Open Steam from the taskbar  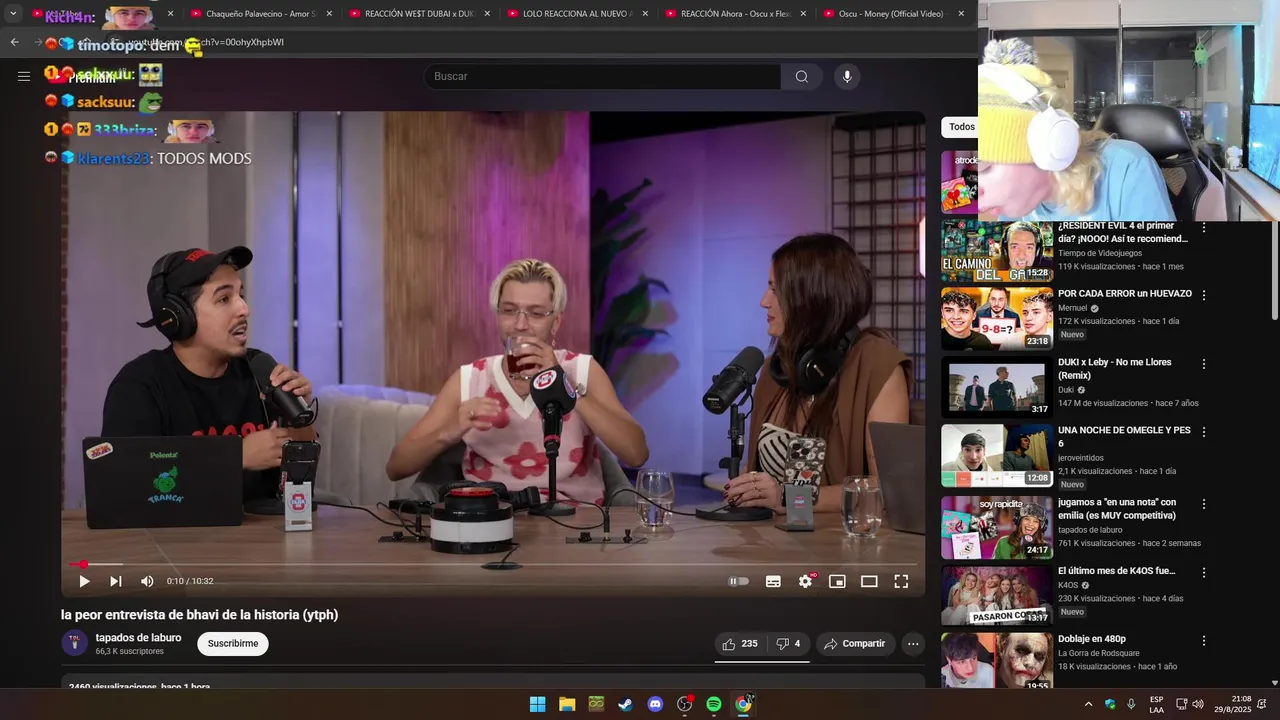625,704
